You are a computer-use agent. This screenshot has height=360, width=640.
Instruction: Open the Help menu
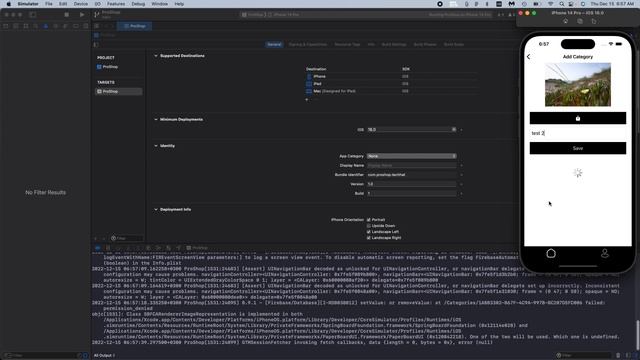click(x=179, y=4)
